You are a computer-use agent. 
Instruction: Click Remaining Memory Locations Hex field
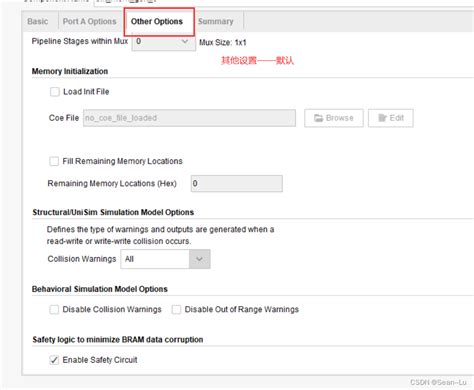coord(237,184)
